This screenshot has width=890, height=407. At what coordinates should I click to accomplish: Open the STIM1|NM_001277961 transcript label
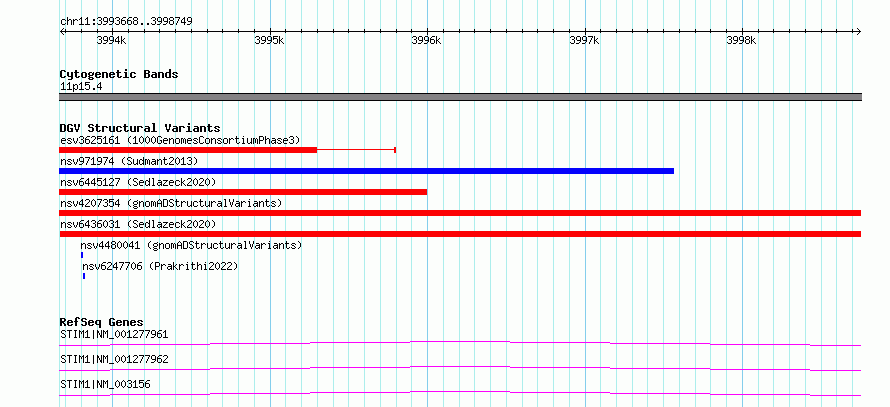114,334
